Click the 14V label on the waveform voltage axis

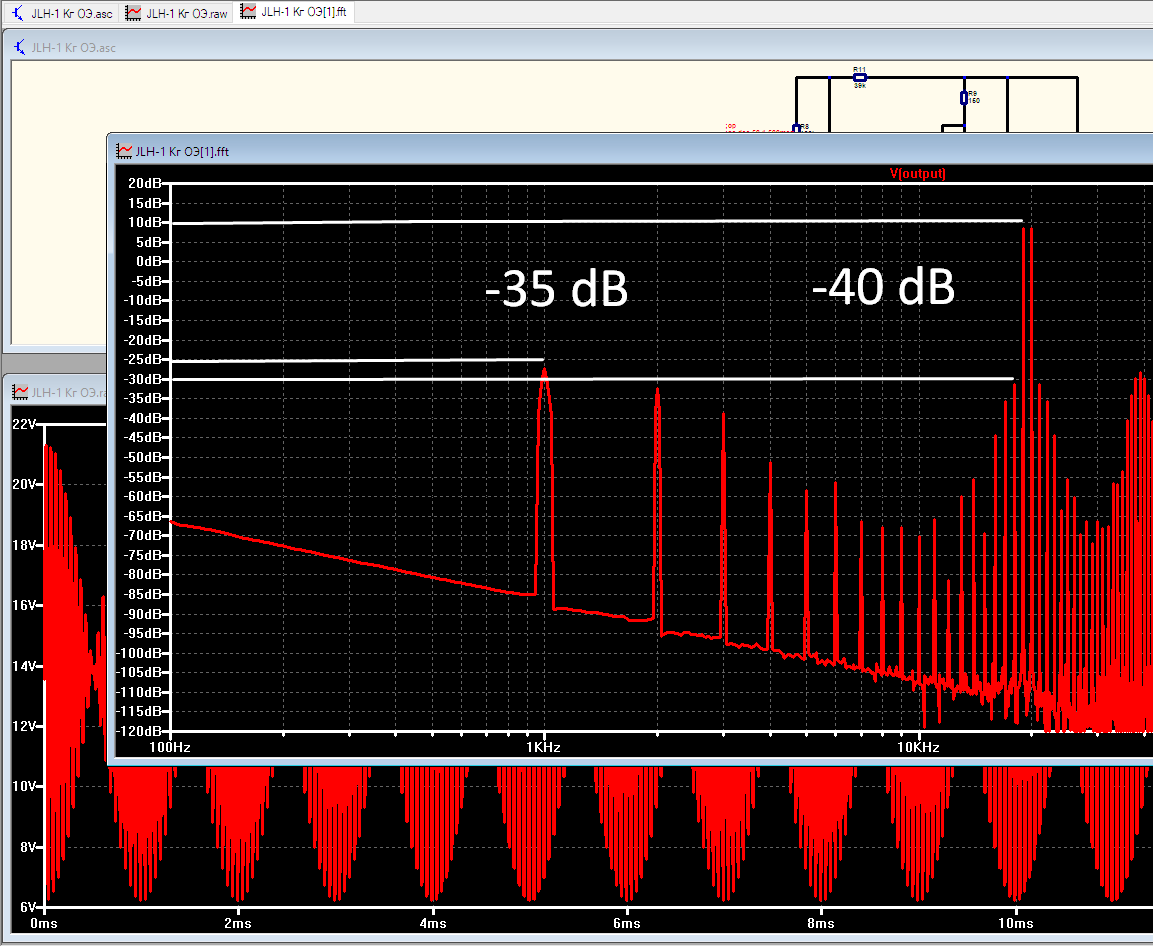tap(24, 666)
